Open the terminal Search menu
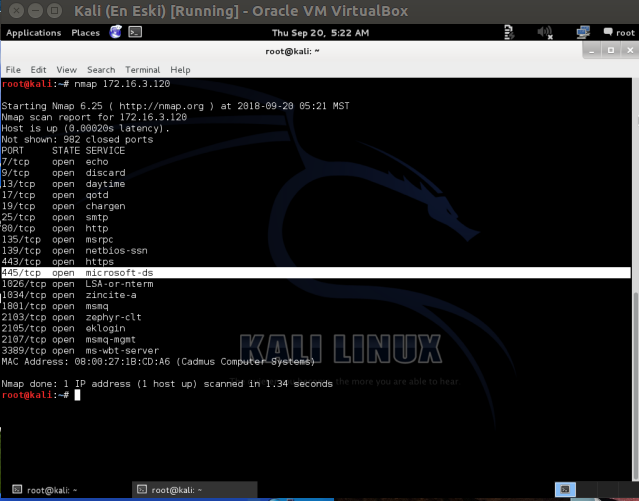This screenshot has height=501, width=639. click(101, 70)
